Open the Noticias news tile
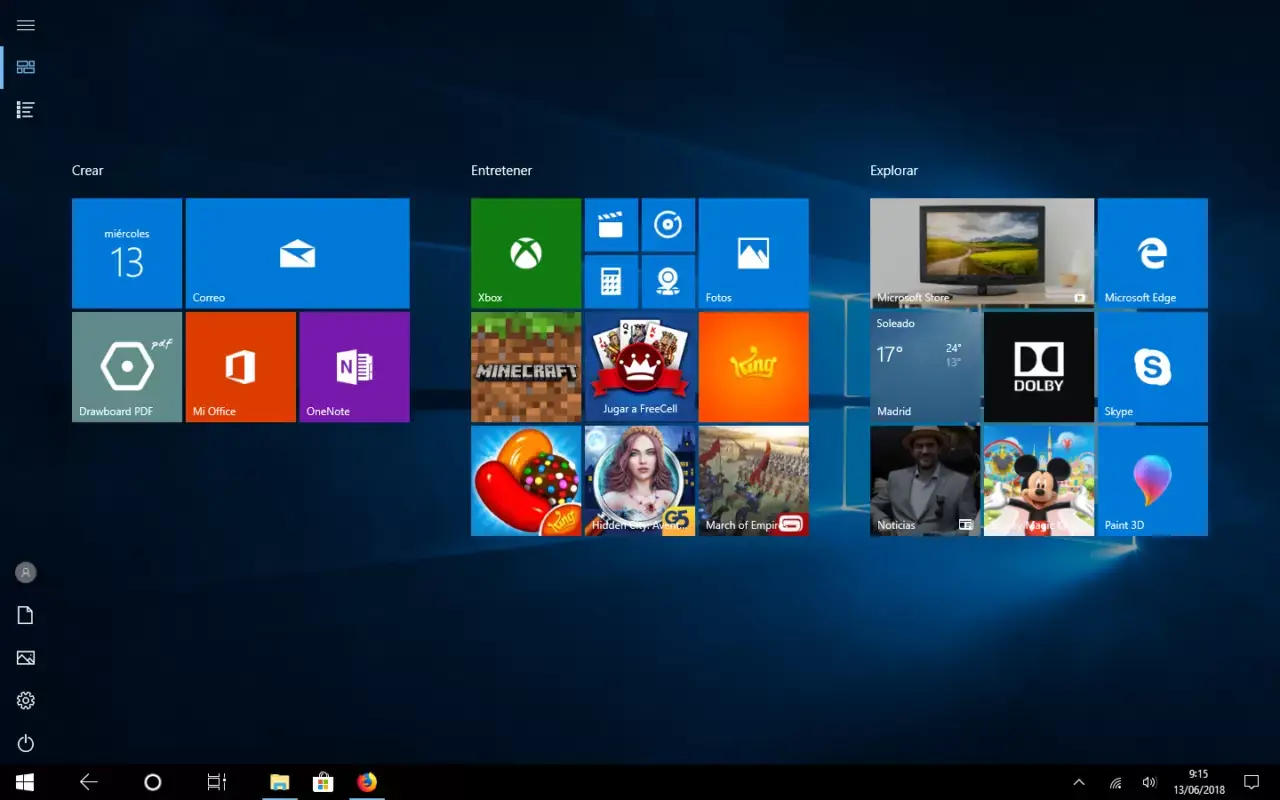The width and height of the screenshot is (1280, 800). pos(925,481)
